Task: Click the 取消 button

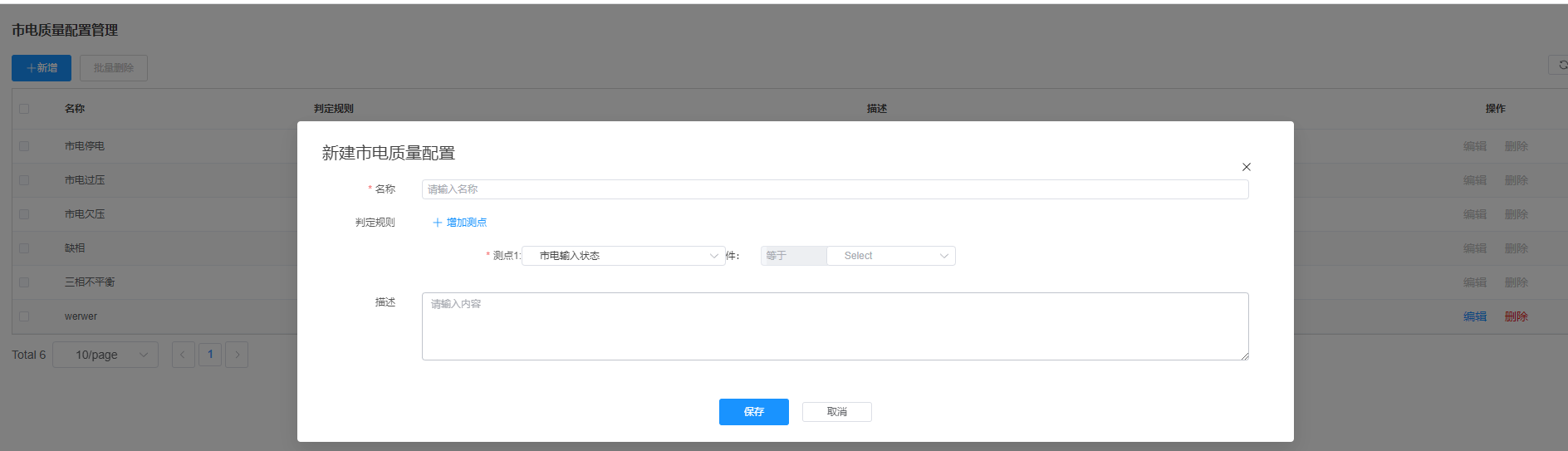Action: (x=837, y=412)
